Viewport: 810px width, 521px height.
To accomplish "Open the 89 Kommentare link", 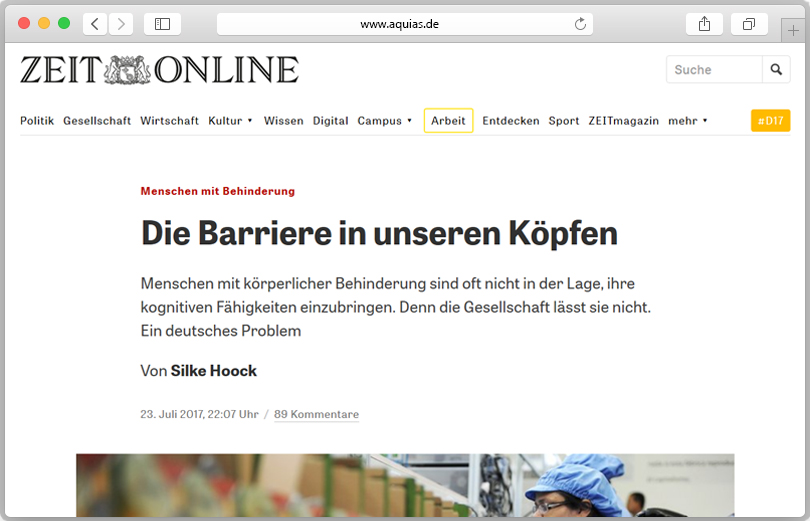I will pyautogui.click(x=316, y=414).
